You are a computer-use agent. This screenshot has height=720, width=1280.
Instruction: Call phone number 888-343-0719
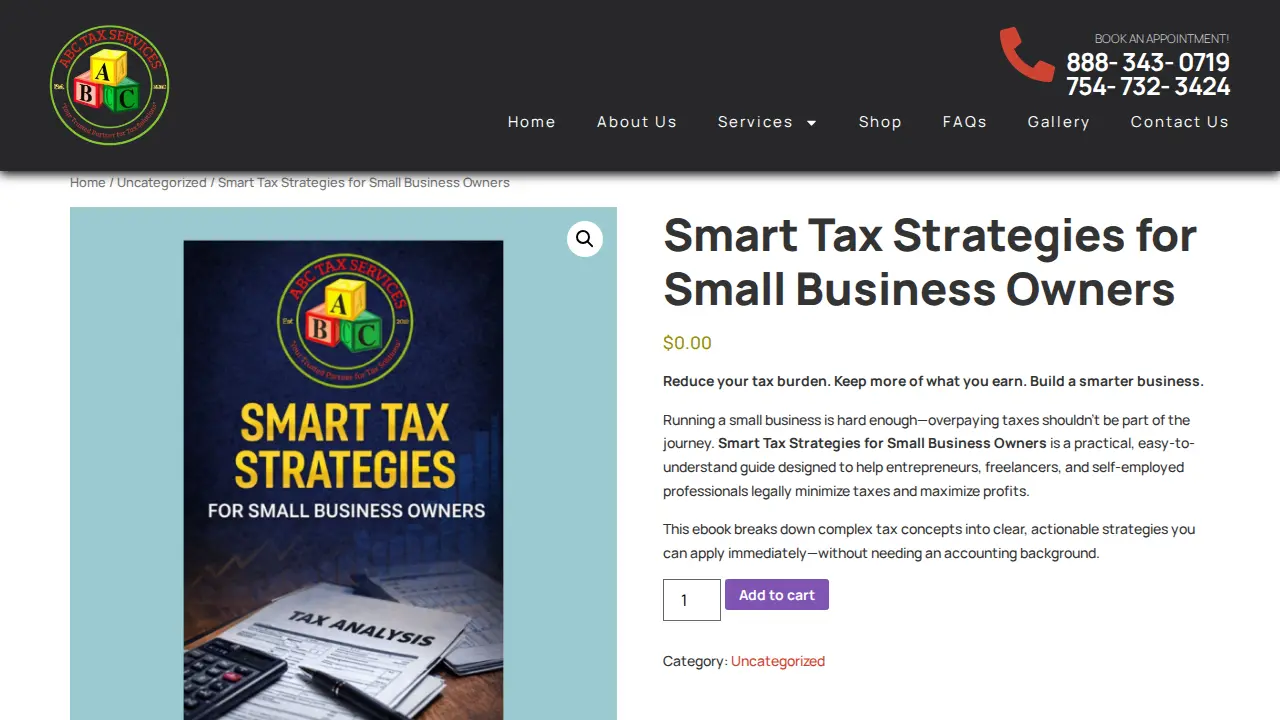[x=1148, y=63]
